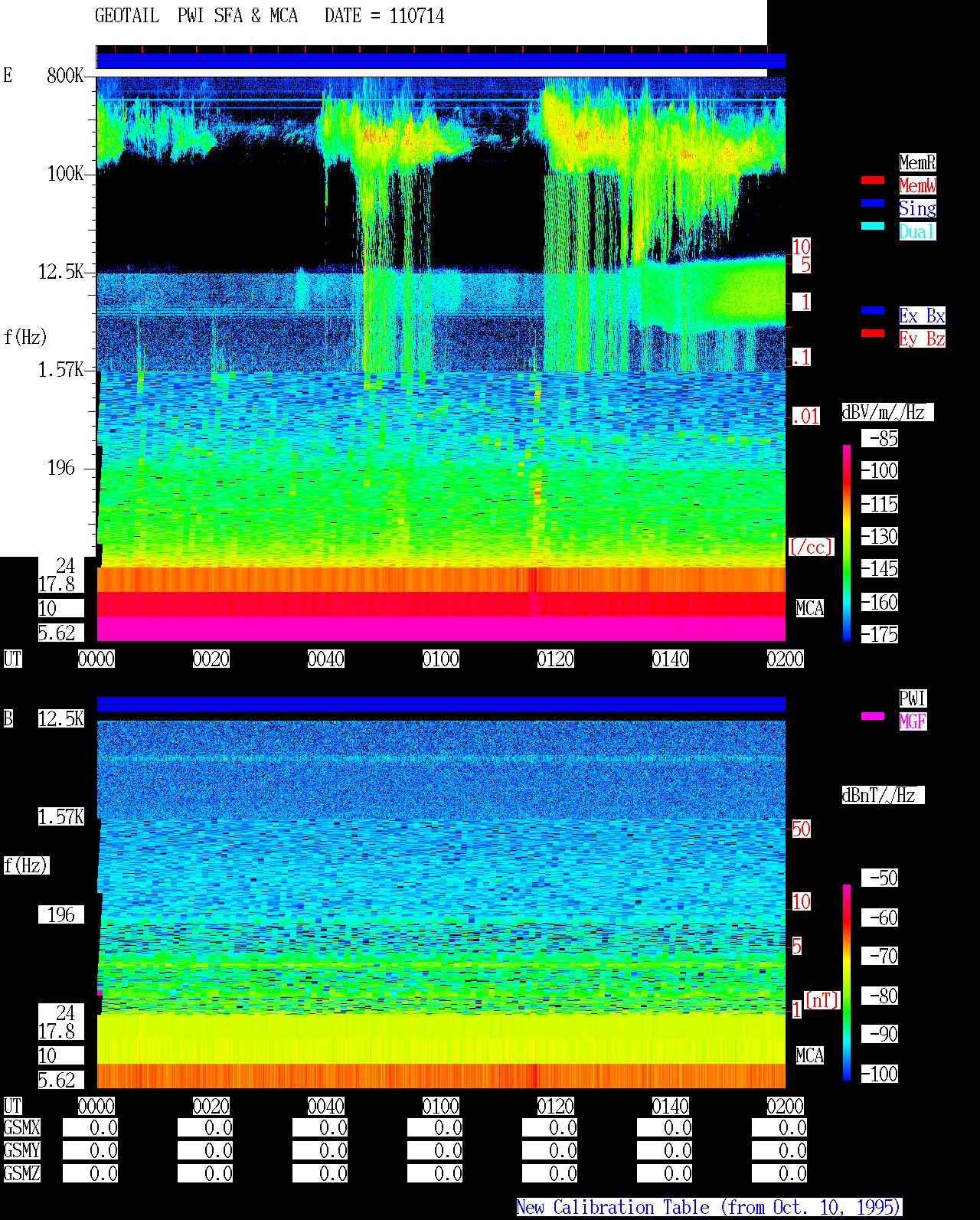The width and height of the screenshot is (980, 1220).
Task: Select the red Ey Bz legend marker
Action: click(x=873, y=334)
